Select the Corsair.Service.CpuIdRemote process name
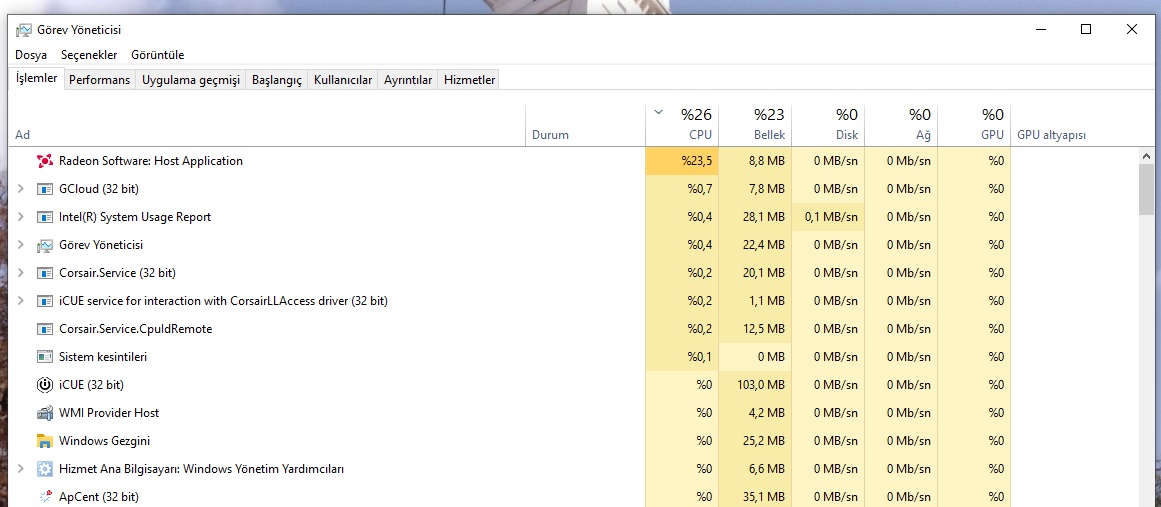Image resolution: width=1161 pixels, height=507 pixels. 135,329
